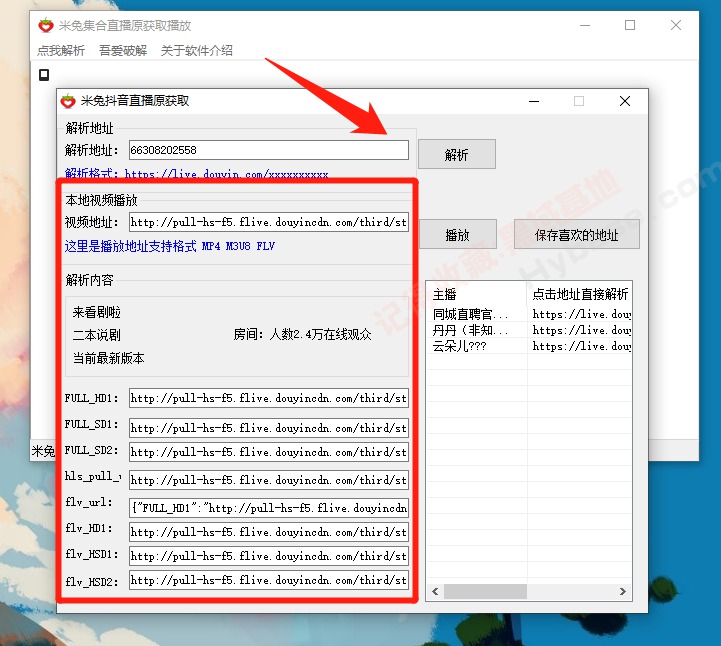Click the small square icon under the menu bar

click(44, 74)
